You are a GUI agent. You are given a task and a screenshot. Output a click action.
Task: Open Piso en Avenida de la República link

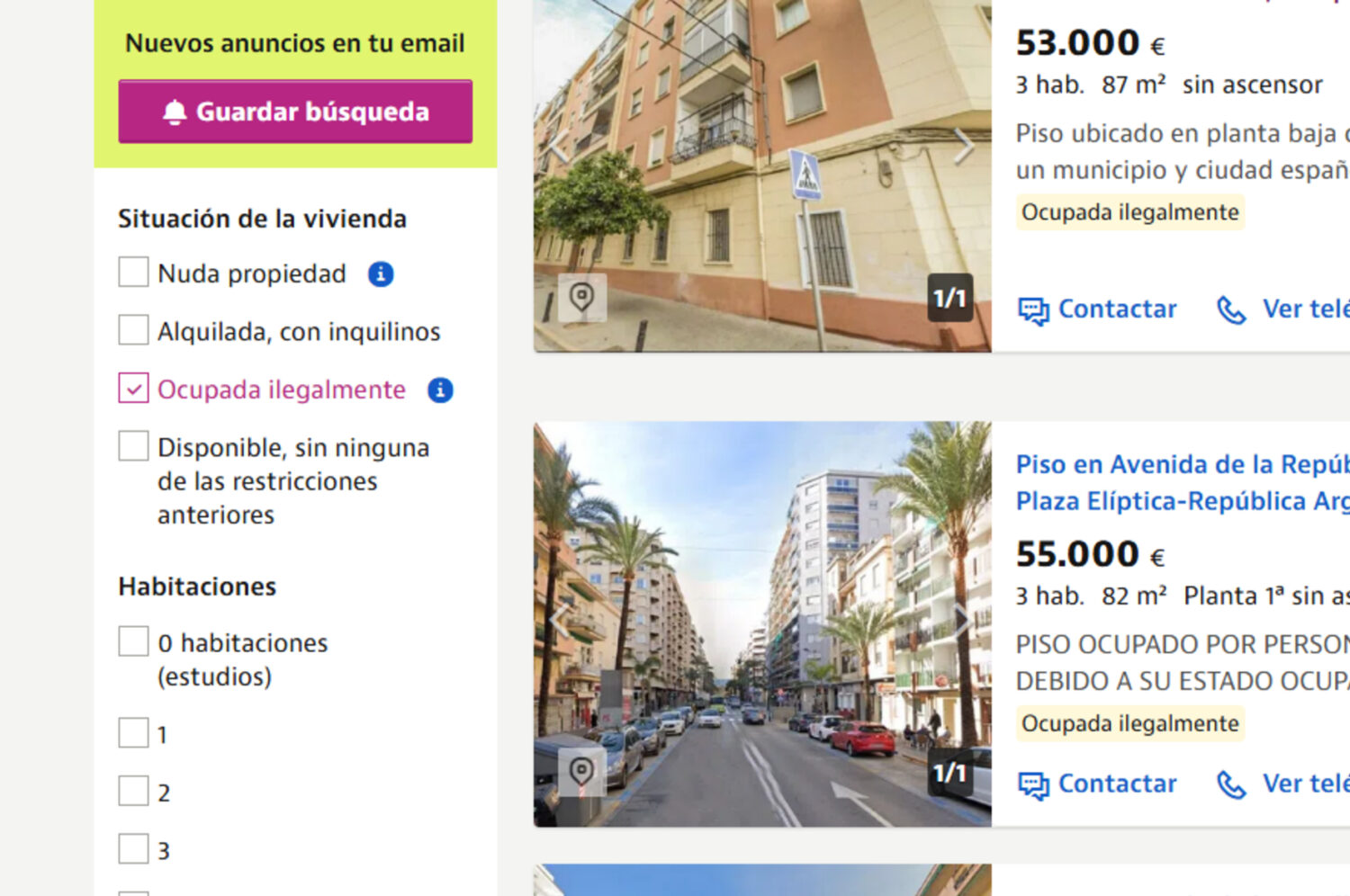[1183, 482]
